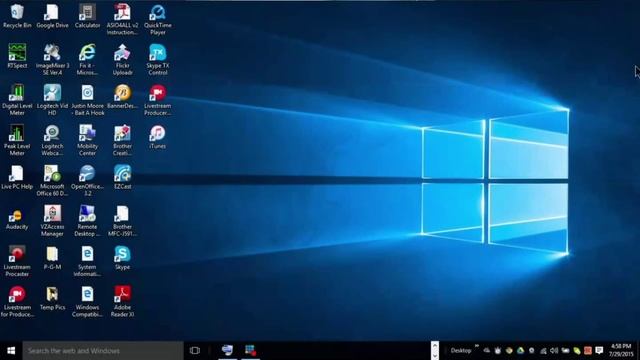
Task: Open the volume speaker tray icon
Action: pyautogui.click(x=554, y=351)
